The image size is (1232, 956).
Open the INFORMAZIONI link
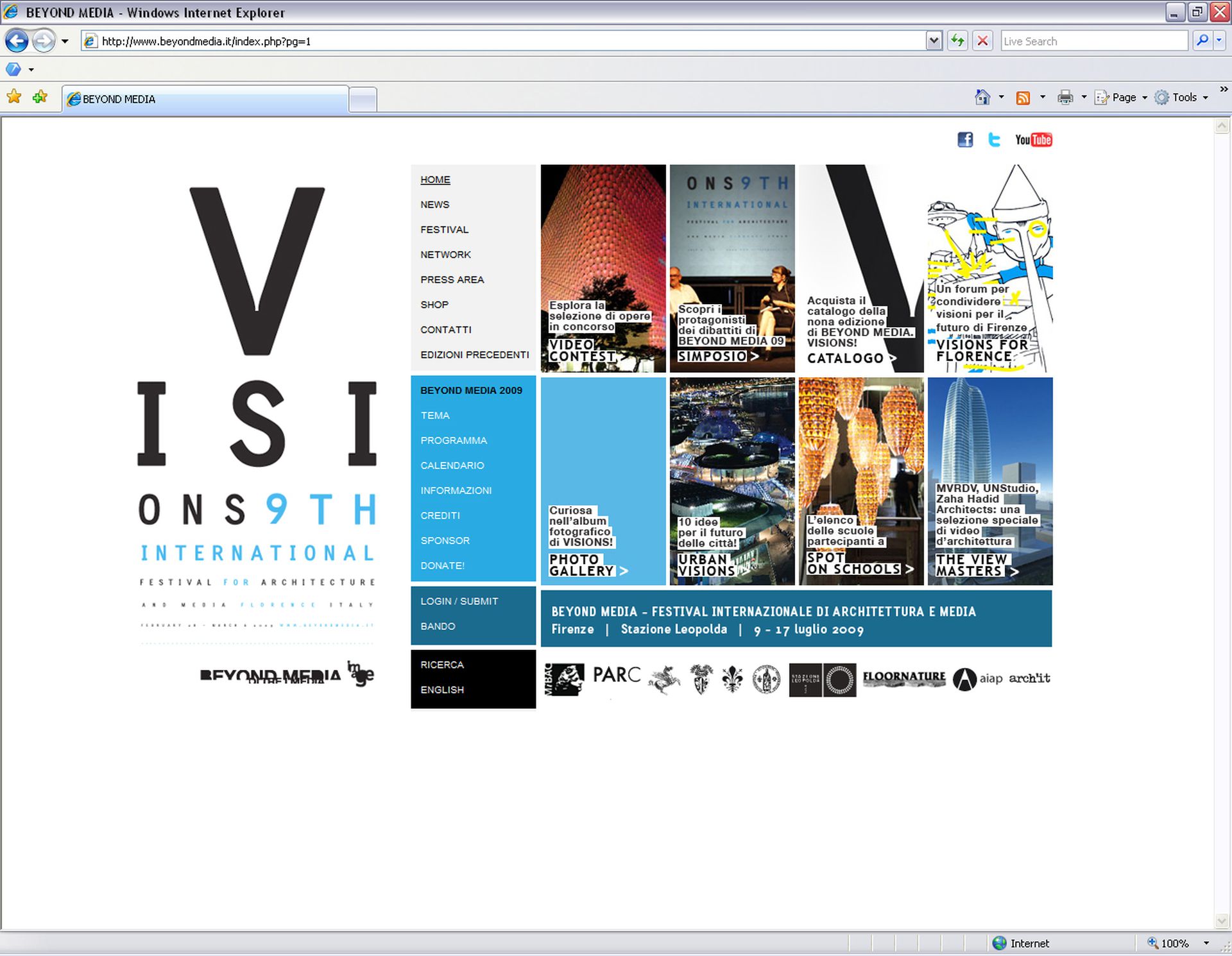(456, 491)
